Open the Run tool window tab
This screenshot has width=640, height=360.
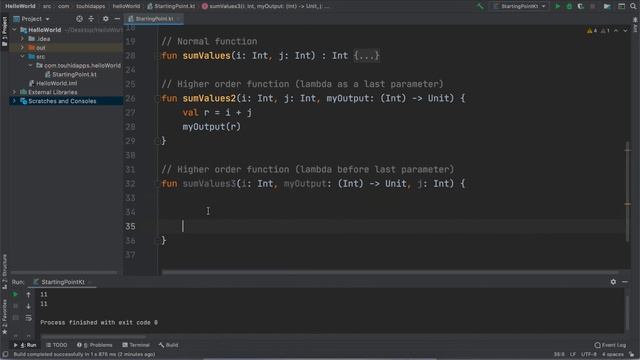click(x=25, y=345)
